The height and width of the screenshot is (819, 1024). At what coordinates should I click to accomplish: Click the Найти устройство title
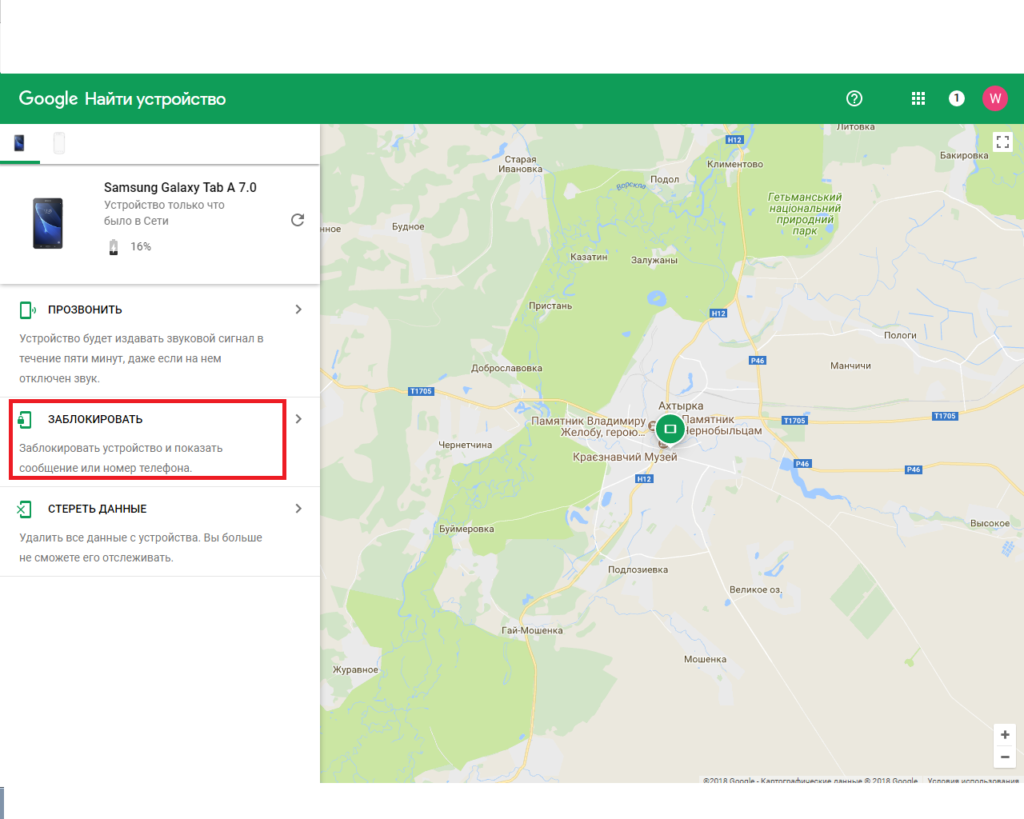coord(155,99)
